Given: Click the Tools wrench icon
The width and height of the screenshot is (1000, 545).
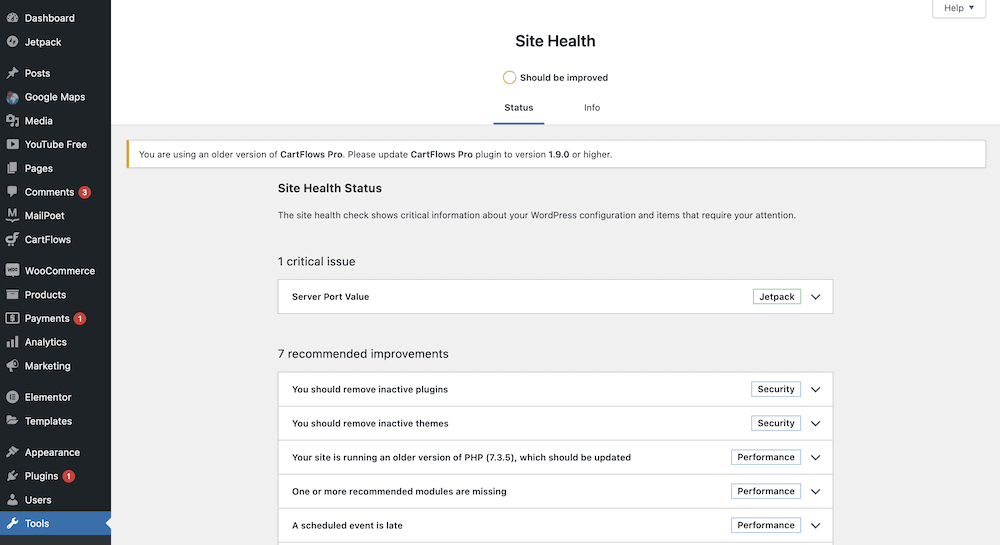Looking at the screenshot, I should point(12,523).
